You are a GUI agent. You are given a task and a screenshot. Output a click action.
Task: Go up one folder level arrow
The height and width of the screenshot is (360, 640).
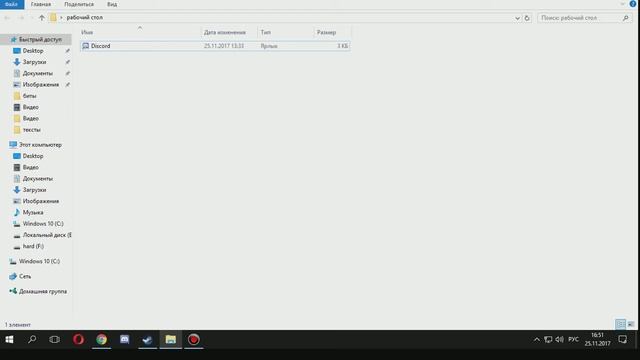(x=42, y=18)
